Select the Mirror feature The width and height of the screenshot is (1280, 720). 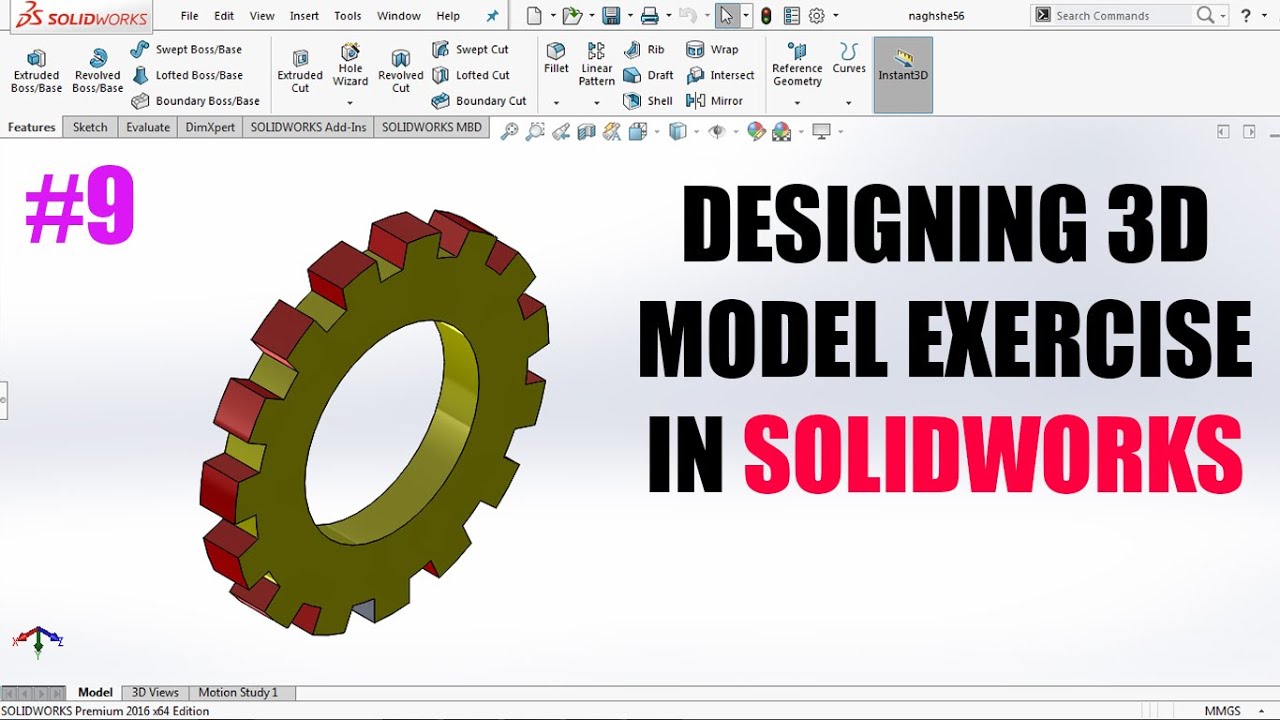[714, 101]
